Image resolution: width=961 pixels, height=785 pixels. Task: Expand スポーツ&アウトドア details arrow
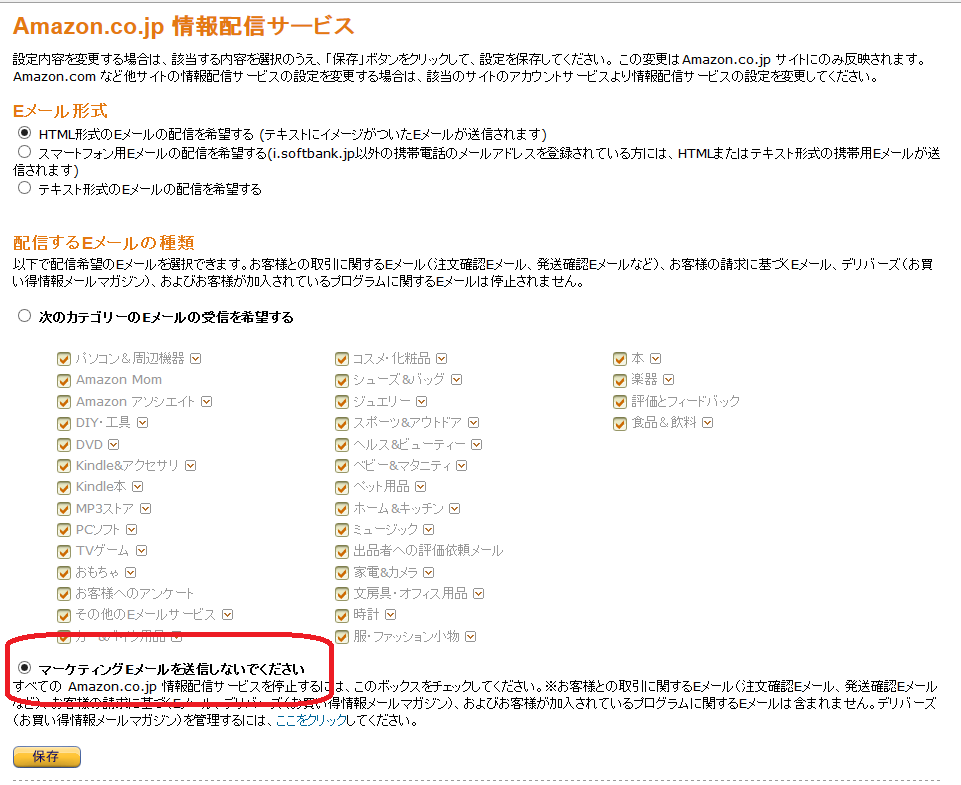(x=473, y=422)
